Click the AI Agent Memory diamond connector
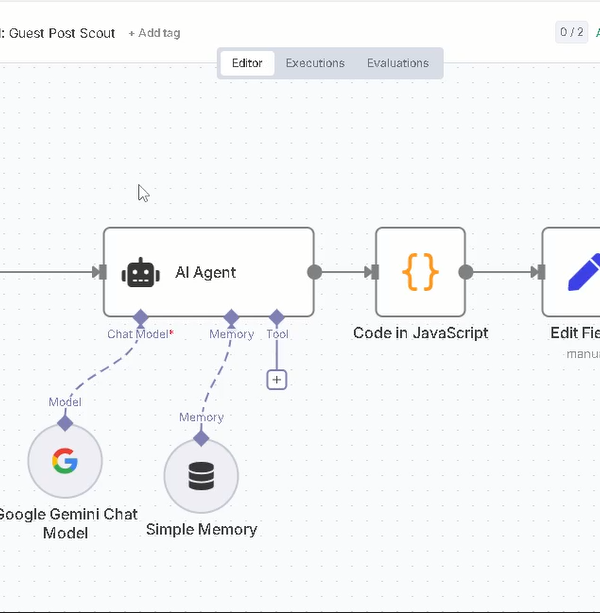 231,317
